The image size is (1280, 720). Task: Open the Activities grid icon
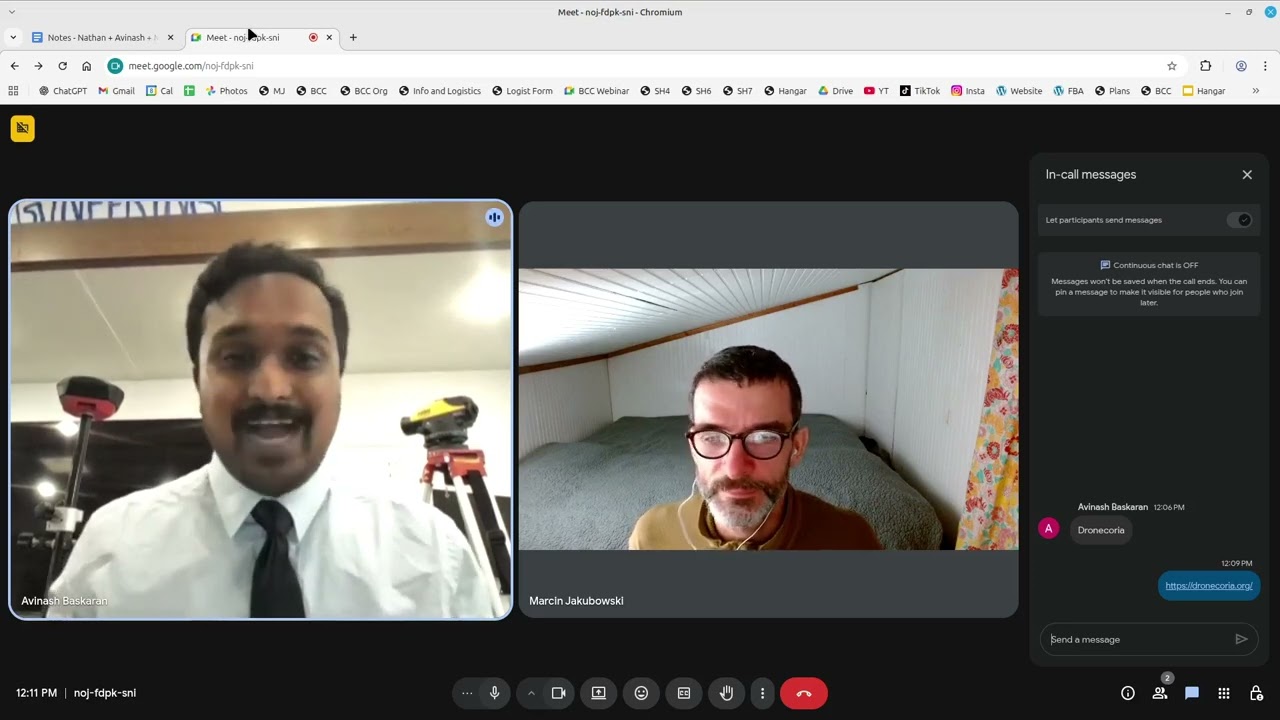[x=1224, y=693]
